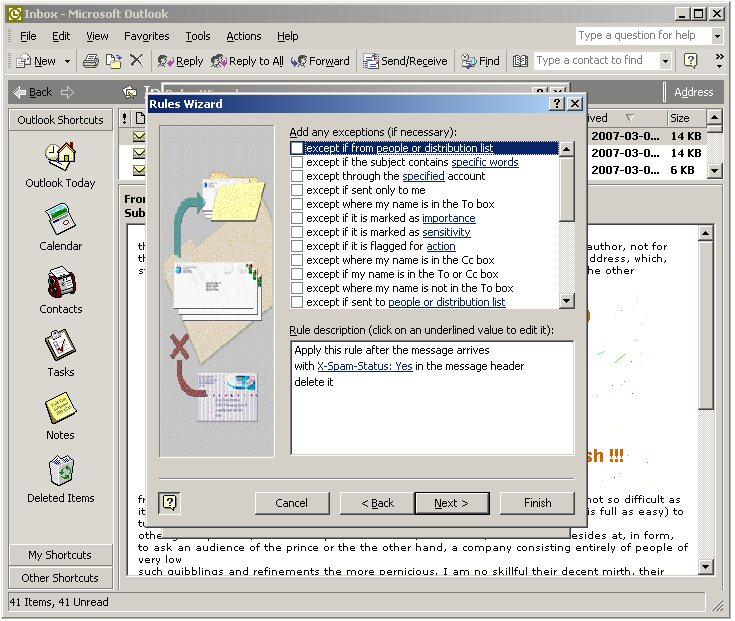Image resolution: width=735 pixels, height=621 pixels.
Task: Open the Calendar shortcut
Action: click(x=60, y=228)
